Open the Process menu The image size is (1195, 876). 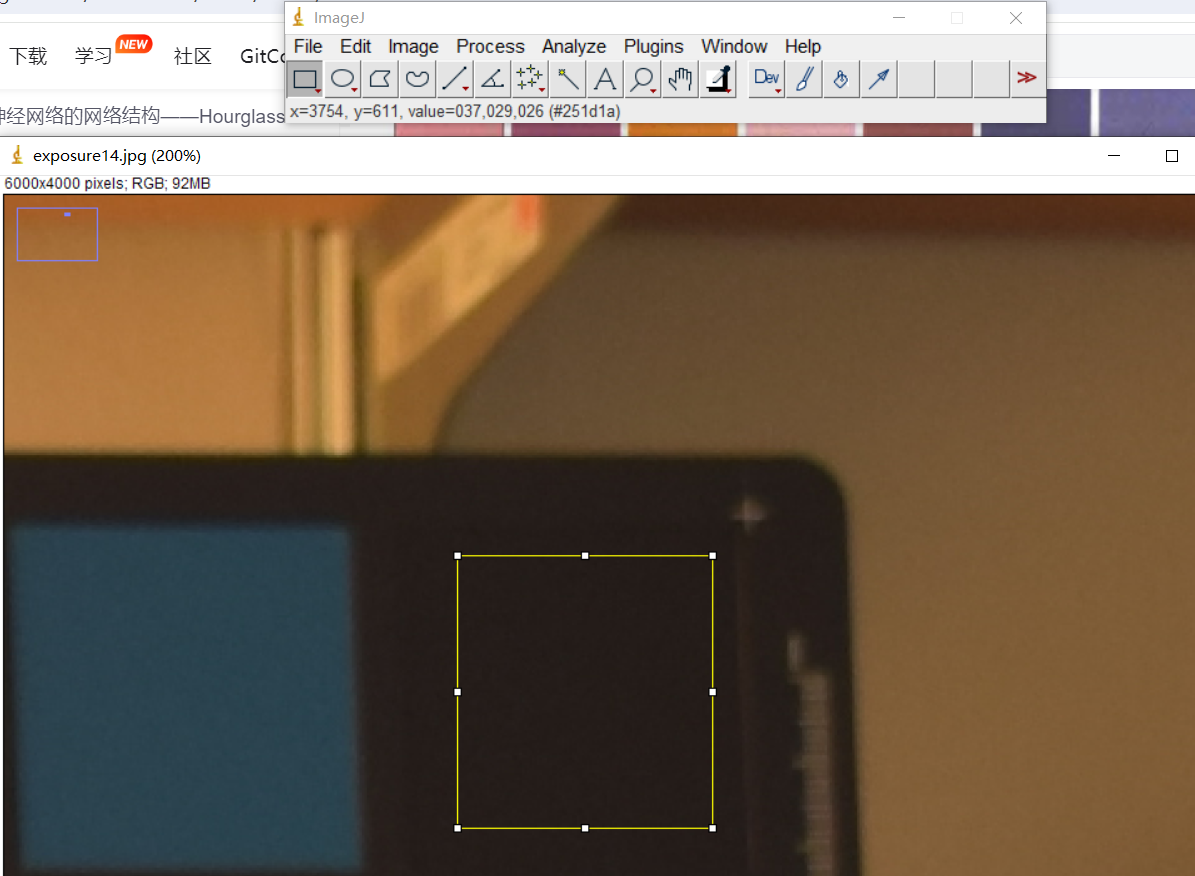pos(490,47)
